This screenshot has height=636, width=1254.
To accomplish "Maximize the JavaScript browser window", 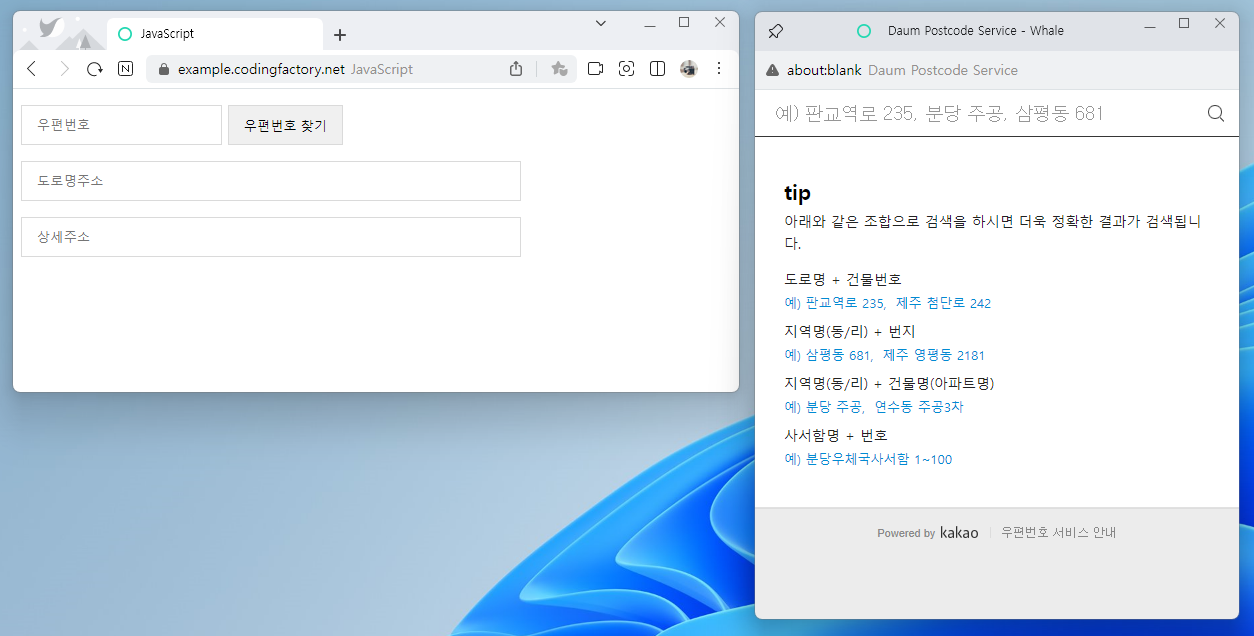I will point(684,22).
